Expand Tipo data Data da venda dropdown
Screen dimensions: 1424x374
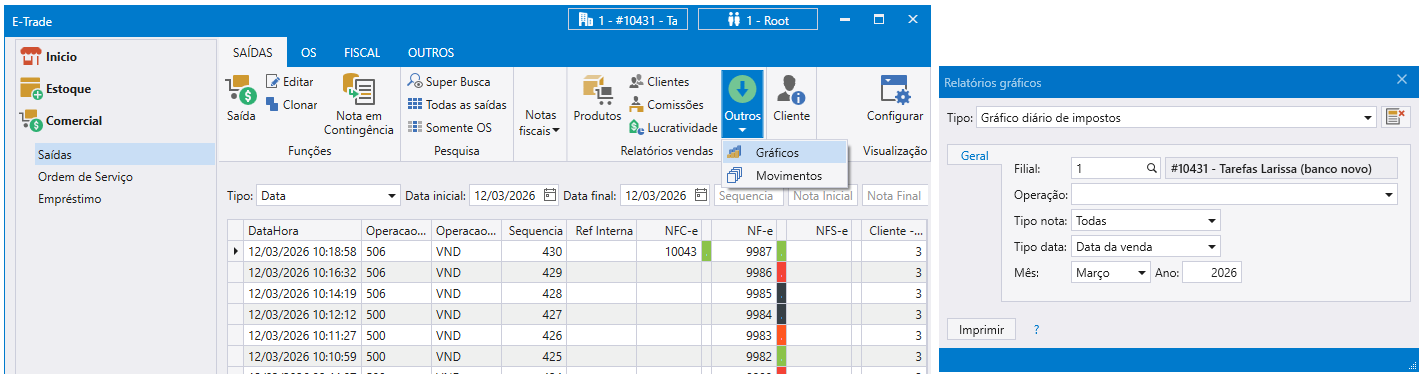point(1212,246)
